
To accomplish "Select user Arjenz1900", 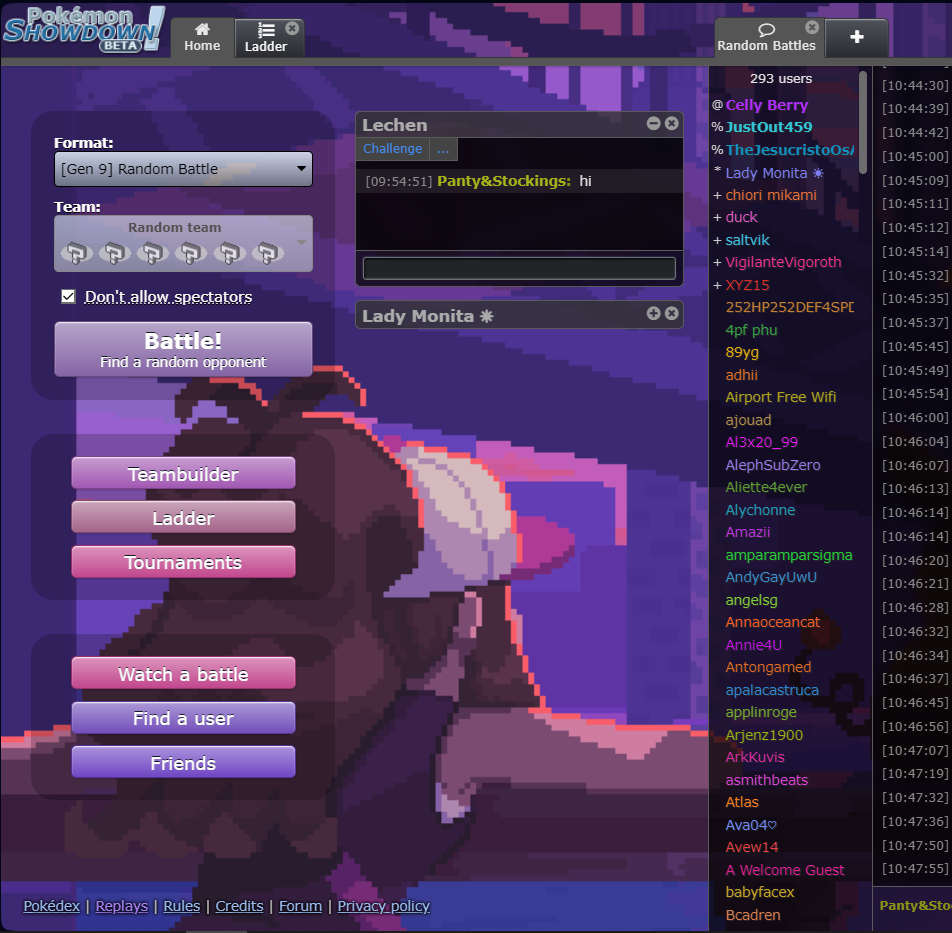I will pyautogui.click(x=764, y=735).
